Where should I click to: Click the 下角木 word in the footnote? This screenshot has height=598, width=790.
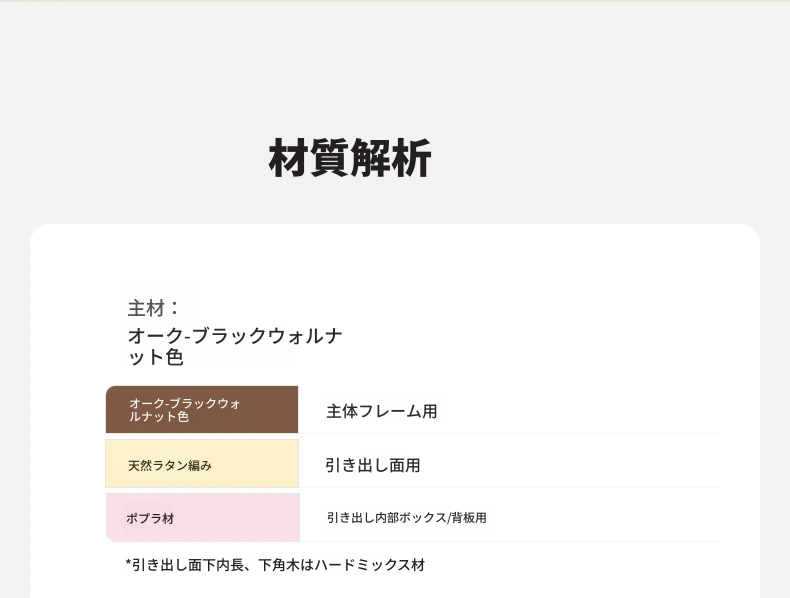pos(279,565)
